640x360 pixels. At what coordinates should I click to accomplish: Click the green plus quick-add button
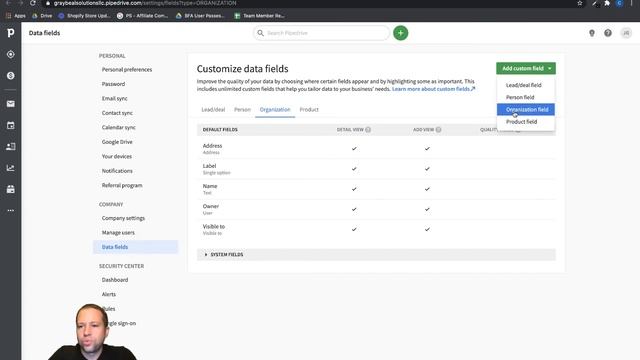(400, 33)
